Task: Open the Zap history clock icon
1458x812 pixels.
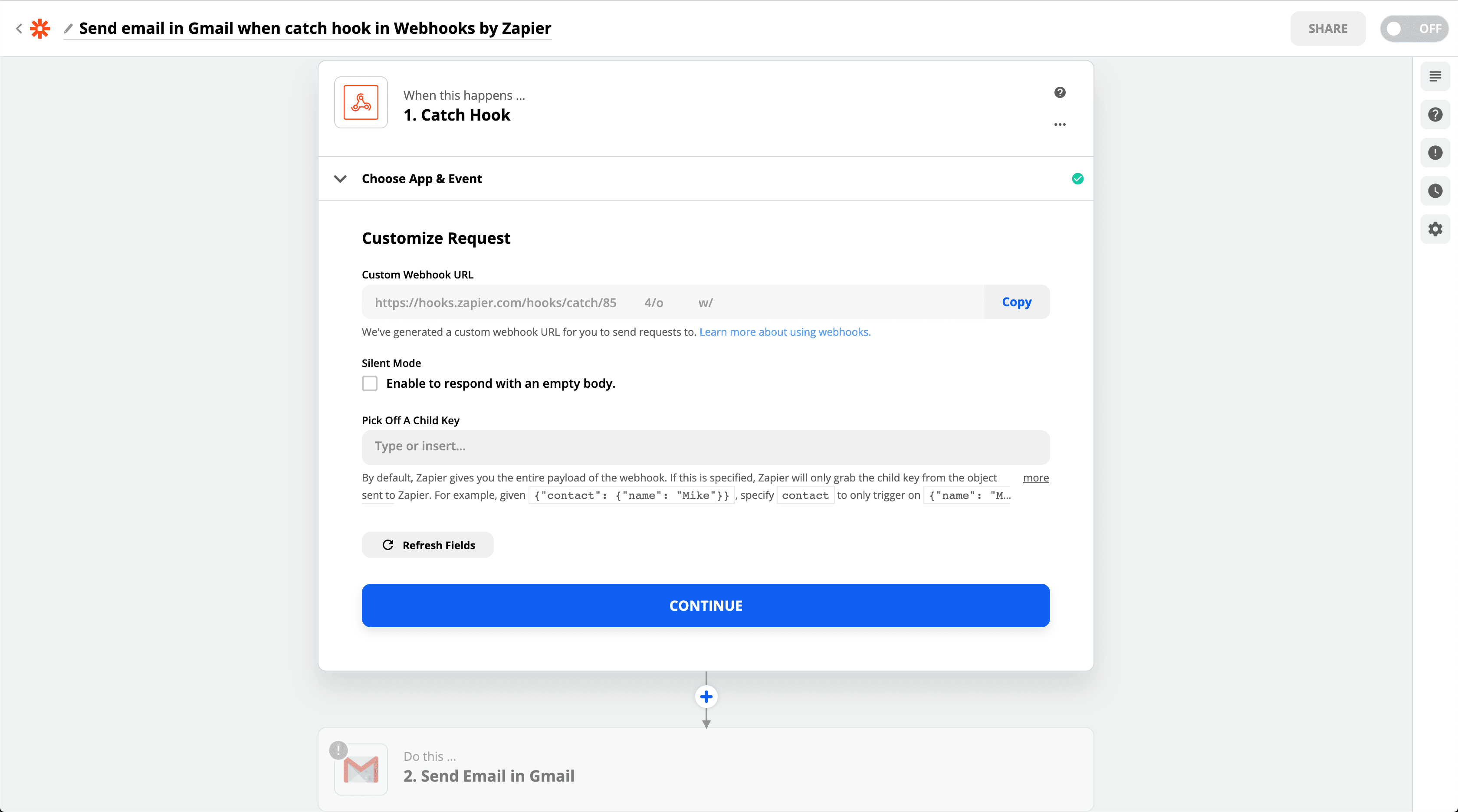Action: tap(1435, 191)
